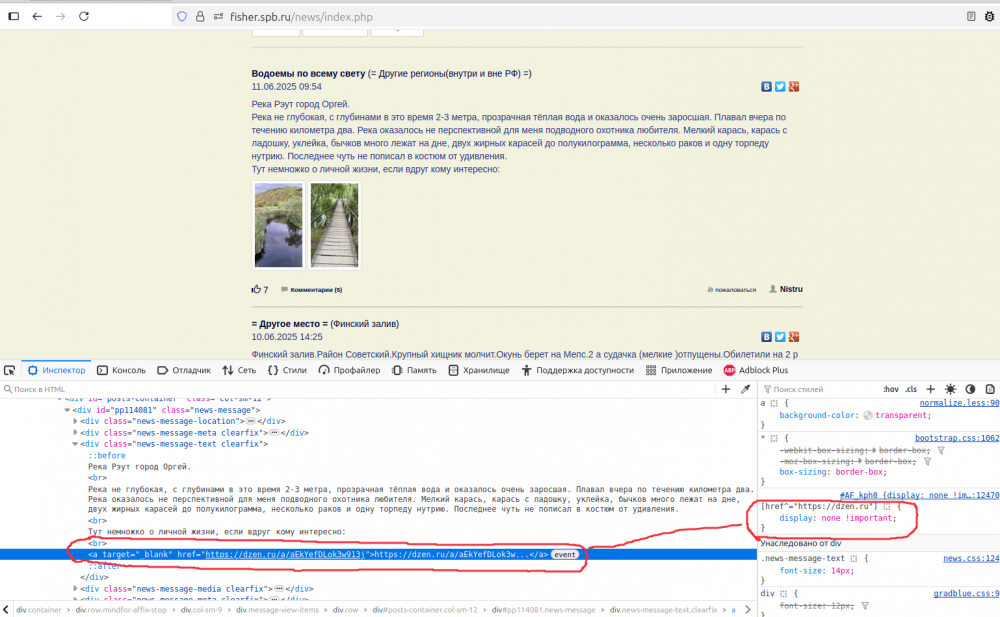Screen dimensions: 1000x617
Task: Collapse the div id="pp114081" node
Action: pos(67,410)
